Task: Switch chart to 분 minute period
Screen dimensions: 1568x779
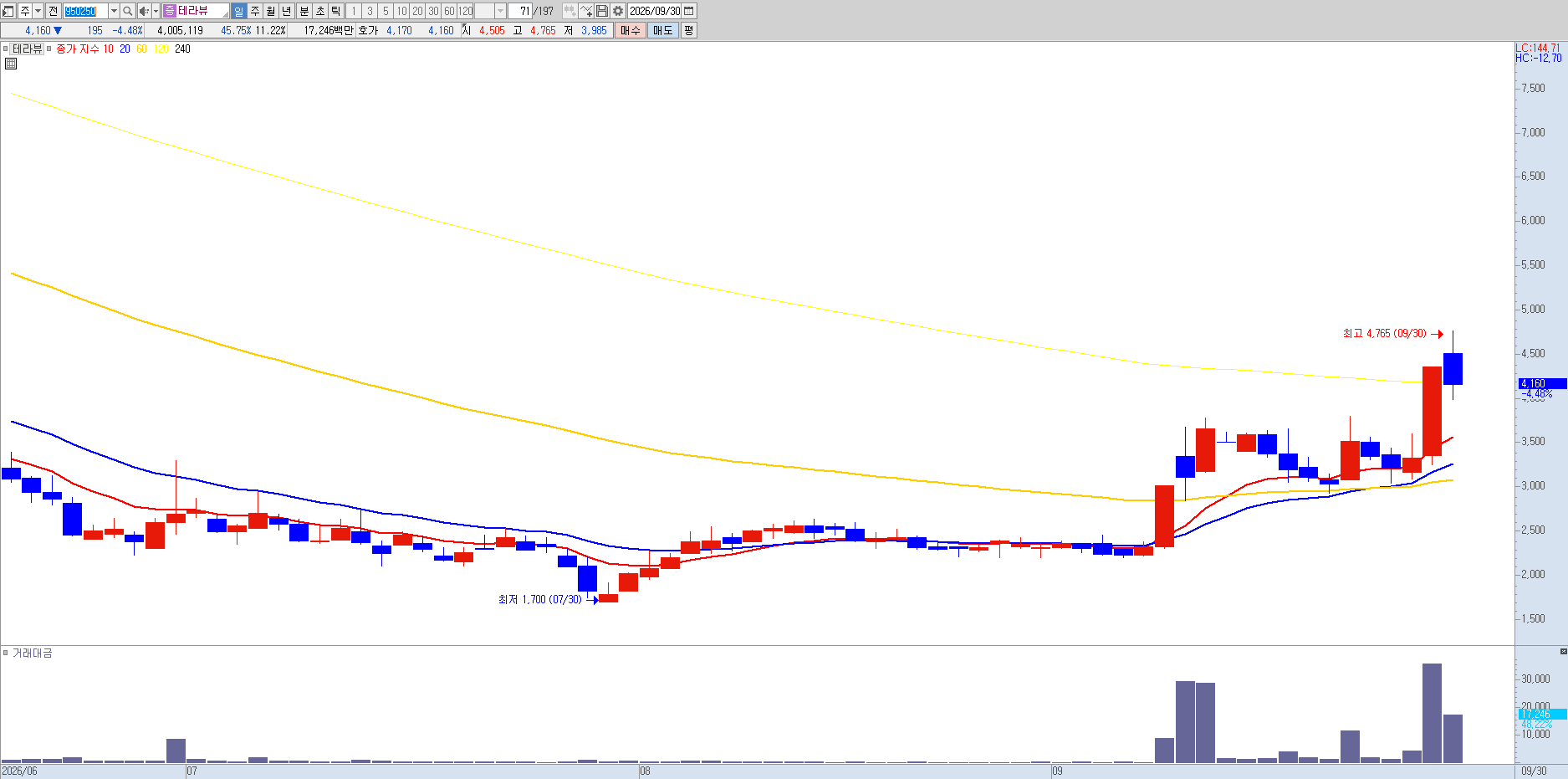Action: 304,11
